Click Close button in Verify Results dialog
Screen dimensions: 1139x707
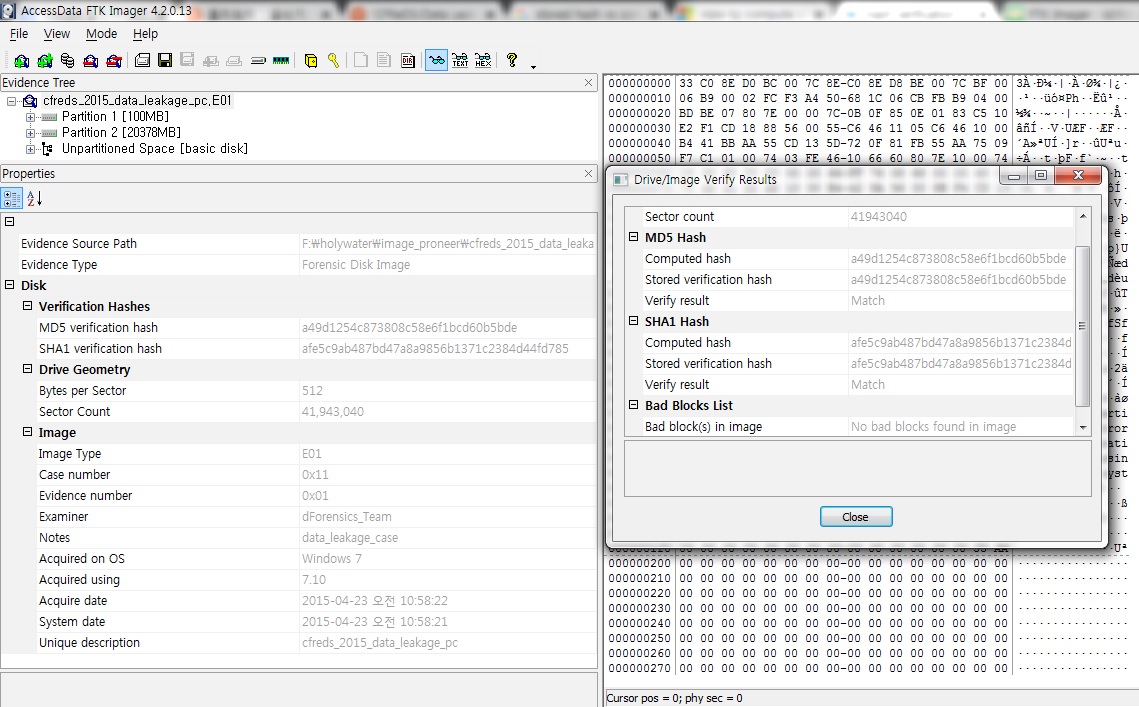pos(856,517)
